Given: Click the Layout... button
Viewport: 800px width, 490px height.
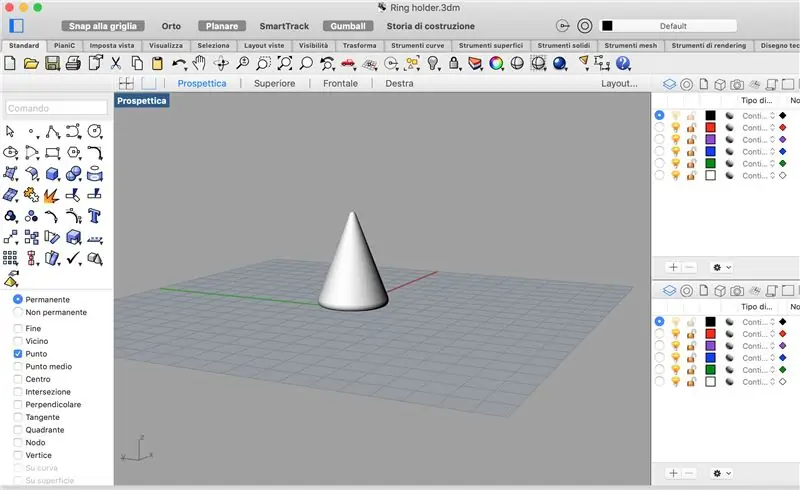Looking at the screenshot, I should pyautogui.click(x=619, y=83).
